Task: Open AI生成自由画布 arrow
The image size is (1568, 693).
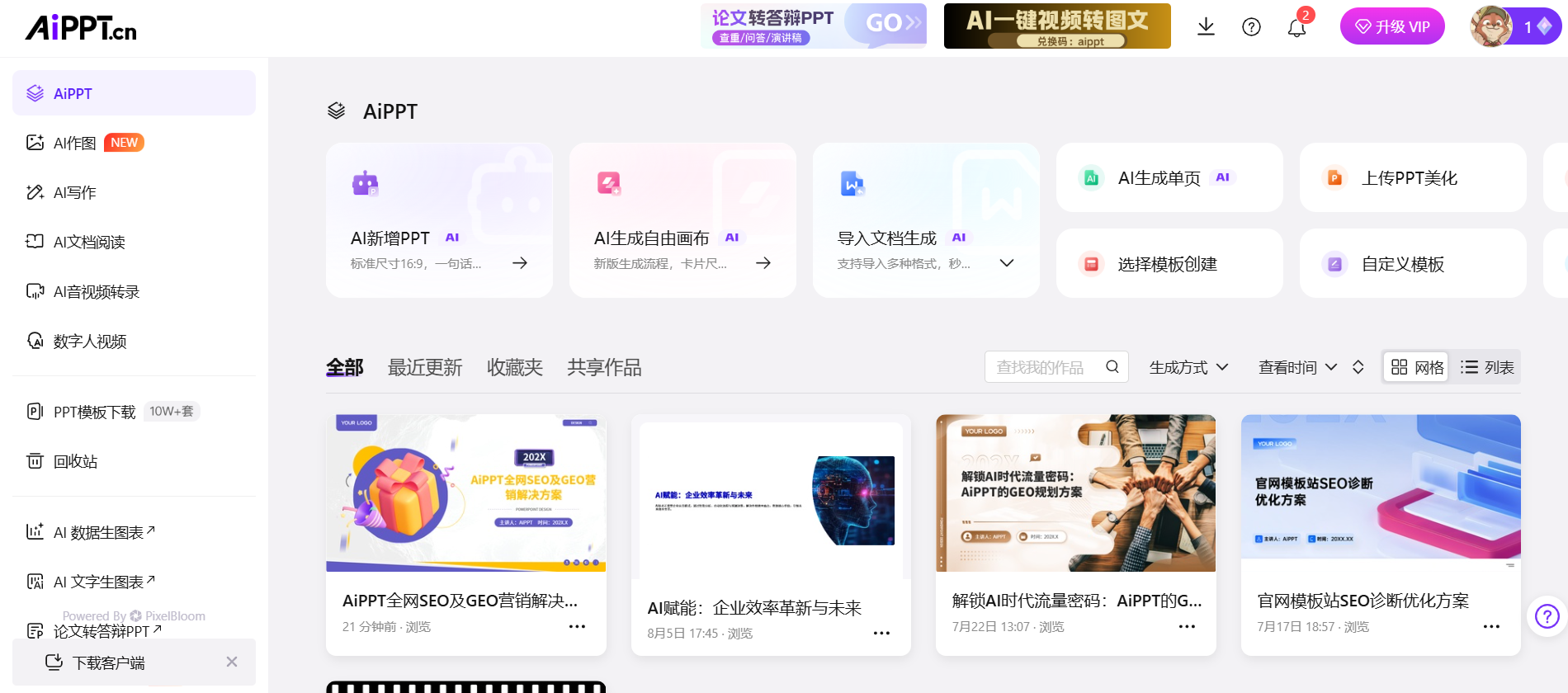Action: pos(763,263)
